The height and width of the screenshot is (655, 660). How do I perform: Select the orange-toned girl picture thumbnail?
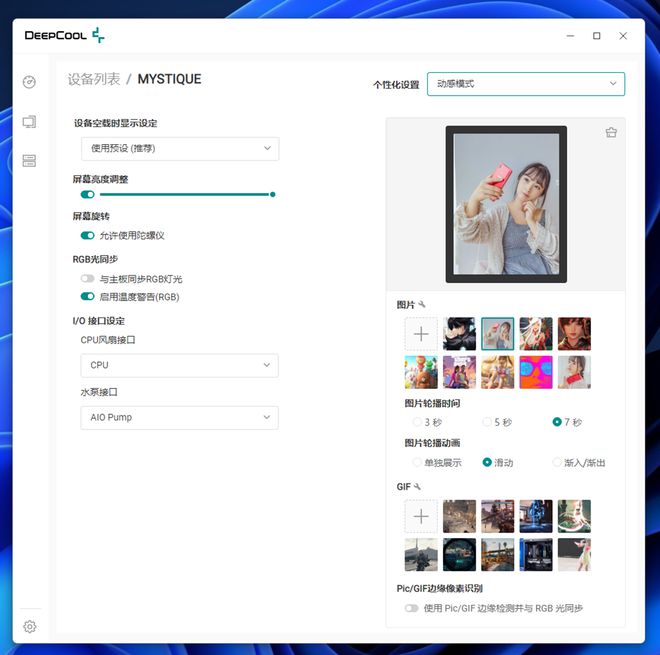[x=498, y=372]
